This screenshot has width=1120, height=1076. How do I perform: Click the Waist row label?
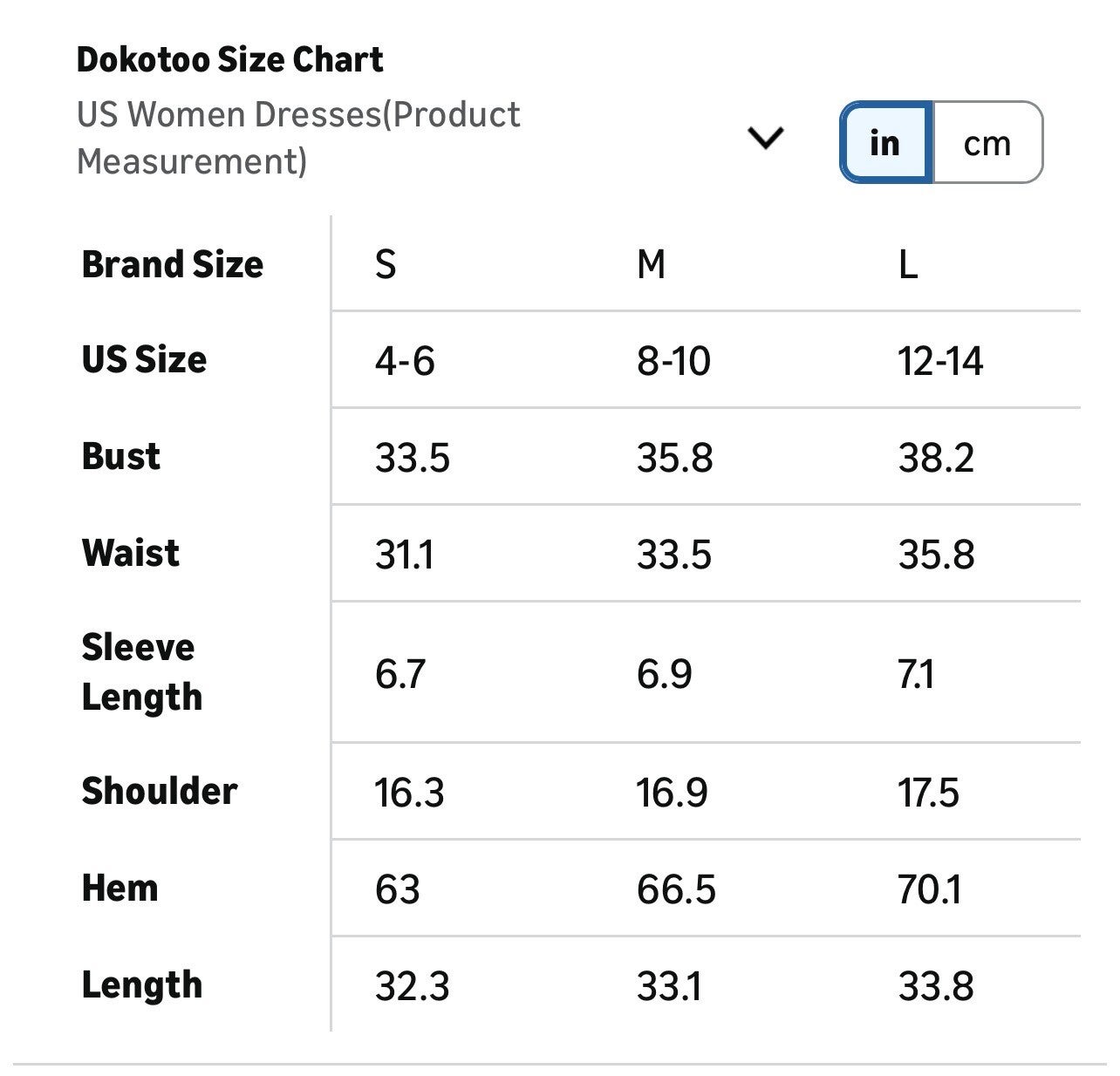point(131,553)
